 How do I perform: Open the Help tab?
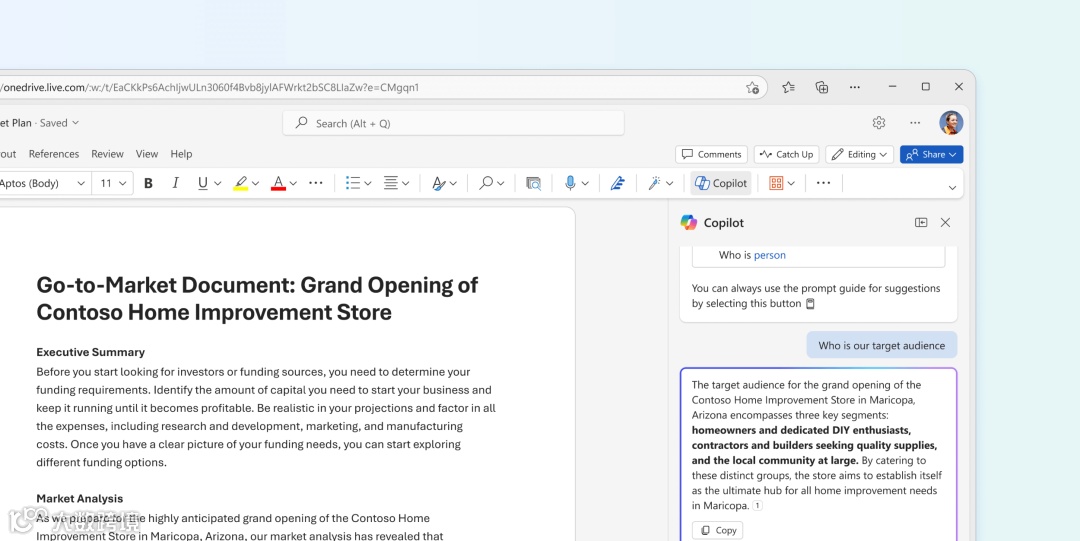pos(181,154)
